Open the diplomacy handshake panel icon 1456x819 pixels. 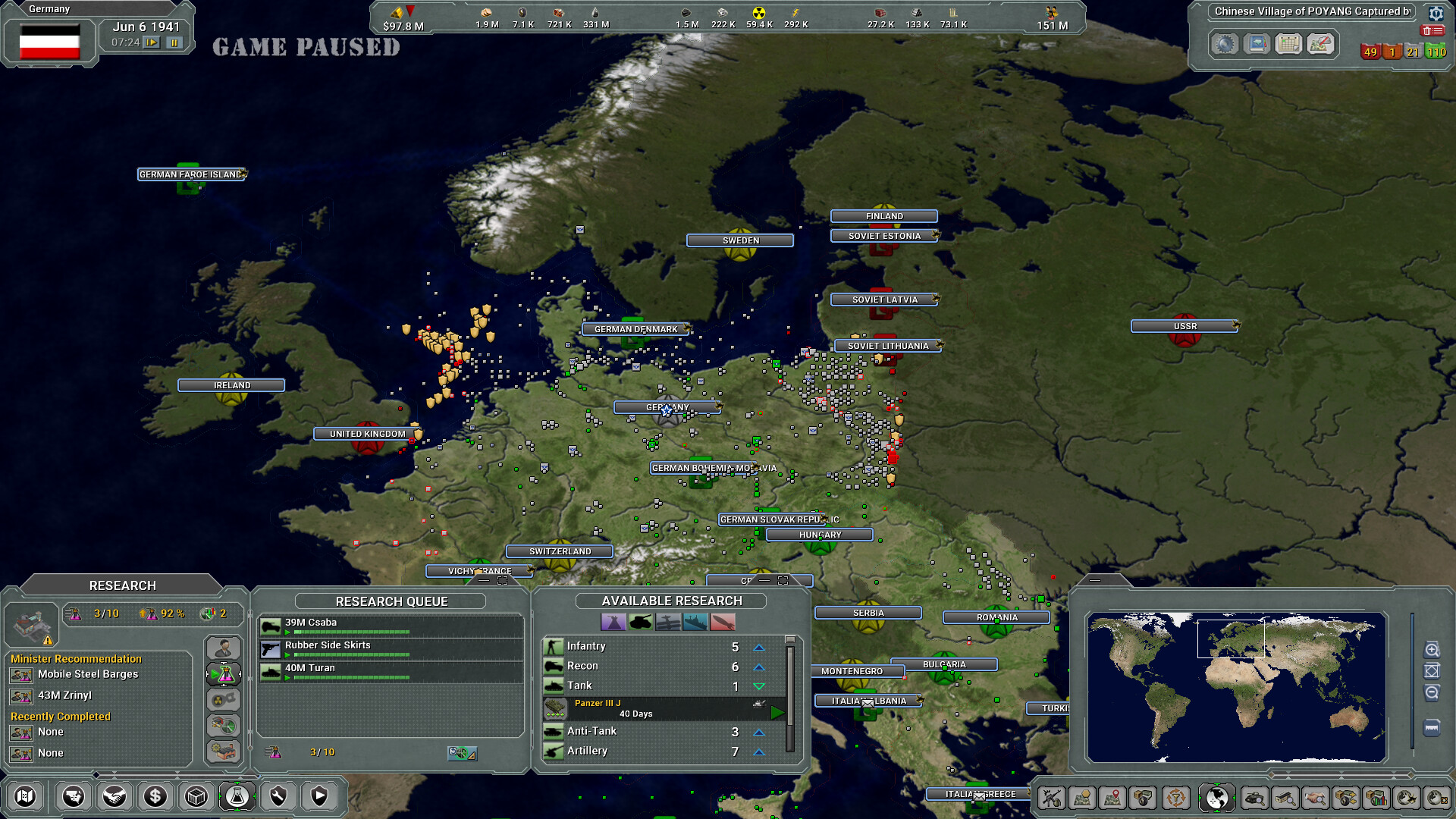pyautogui.click(x=115, y=796)
